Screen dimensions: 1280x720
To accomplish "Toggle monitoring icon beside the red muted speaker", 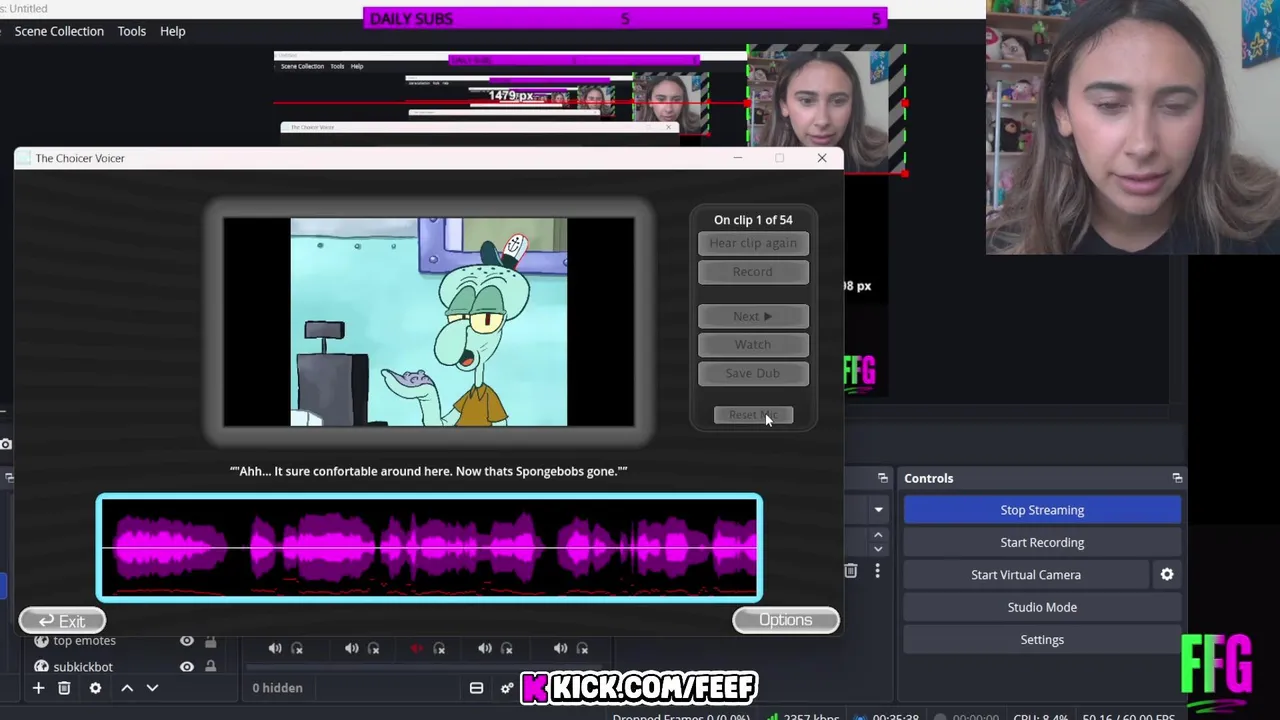I will point(439,648).
